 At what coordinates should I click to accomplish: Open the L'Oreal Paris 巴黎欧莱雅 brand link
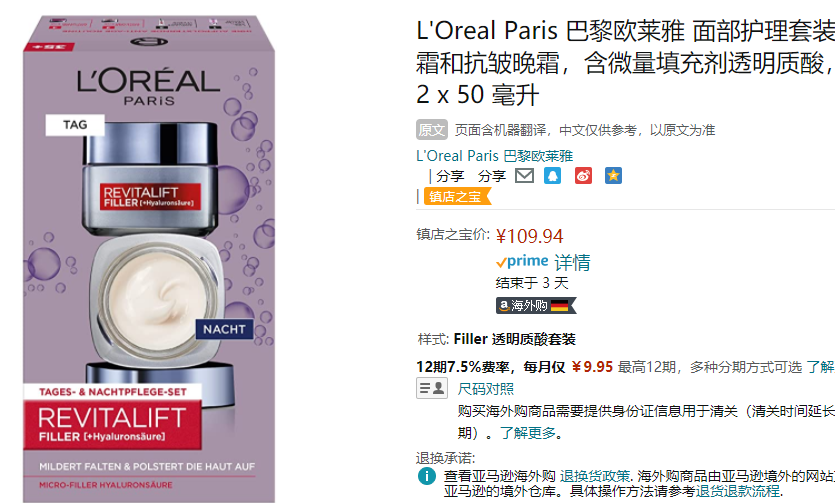coord(494,156)
